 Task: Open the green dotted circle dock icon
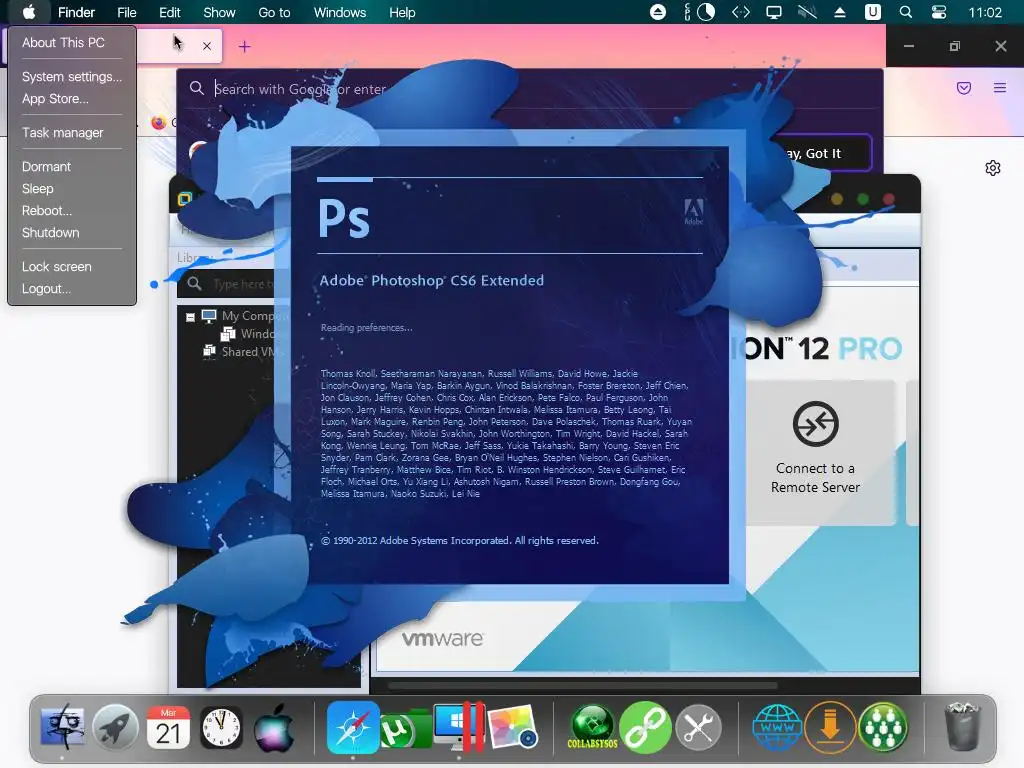(x=883, y=727)
